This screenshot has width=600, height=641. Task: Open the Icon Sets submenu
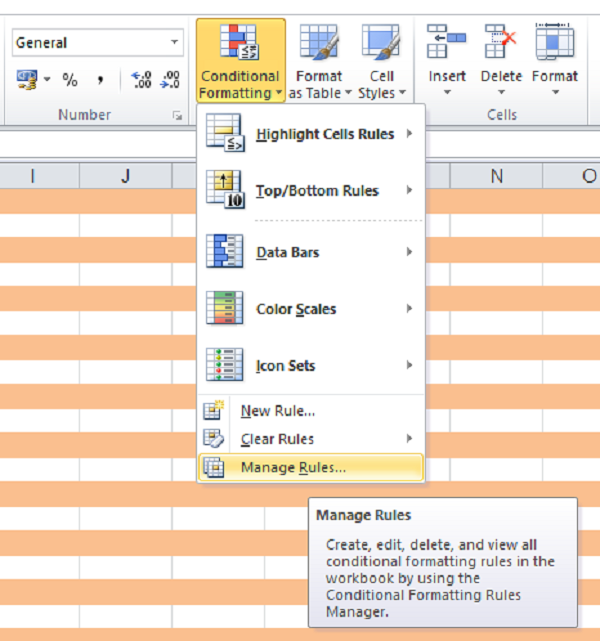tap(311, 365)
